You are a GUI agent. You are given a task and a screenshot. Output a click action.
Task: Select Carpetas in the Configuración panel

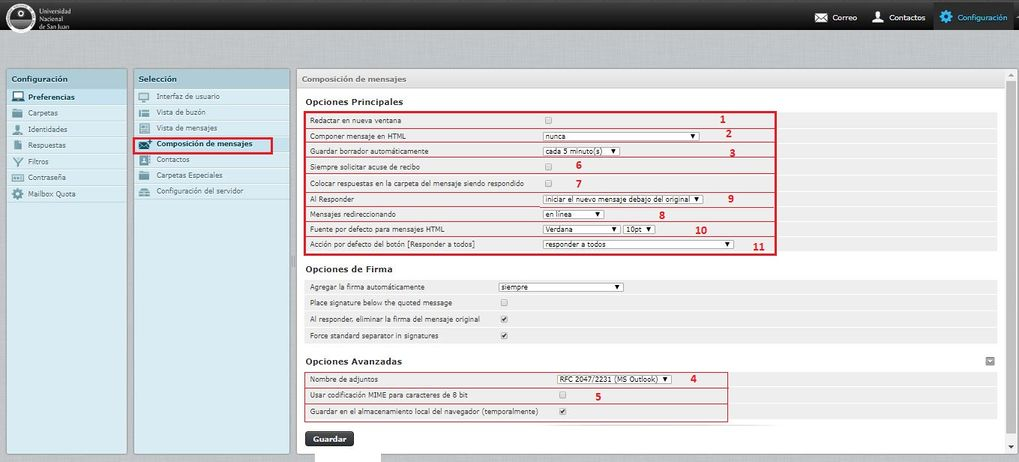(42, 113)
